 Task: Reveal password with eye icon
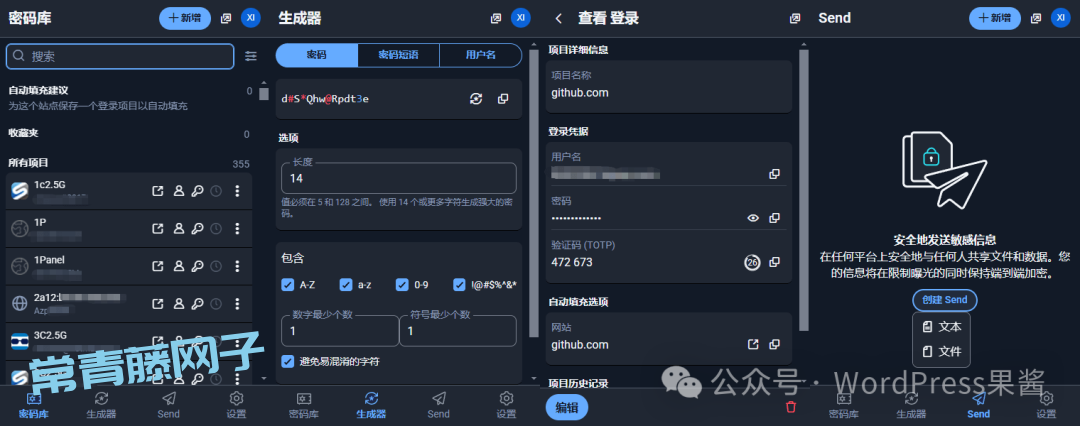click(x=754, y=218)
